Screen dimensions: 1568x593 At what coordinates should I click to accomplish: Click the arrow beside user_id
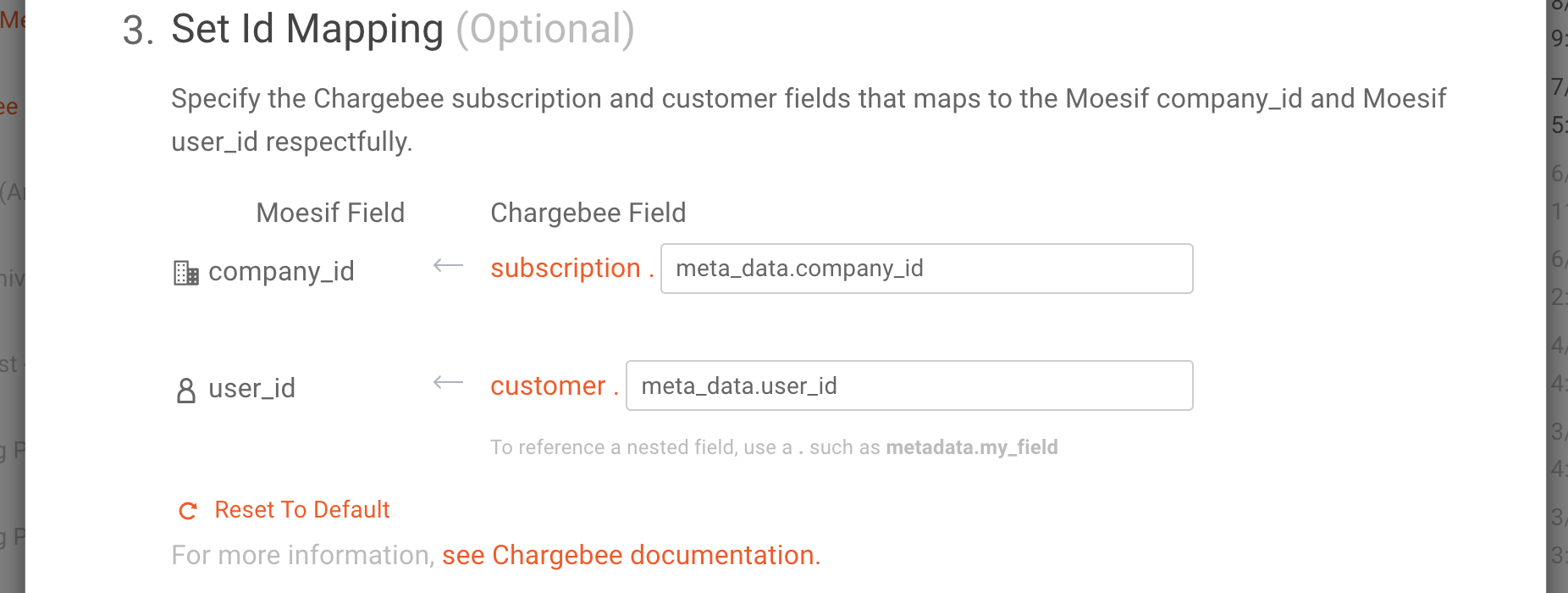(448, 383)
